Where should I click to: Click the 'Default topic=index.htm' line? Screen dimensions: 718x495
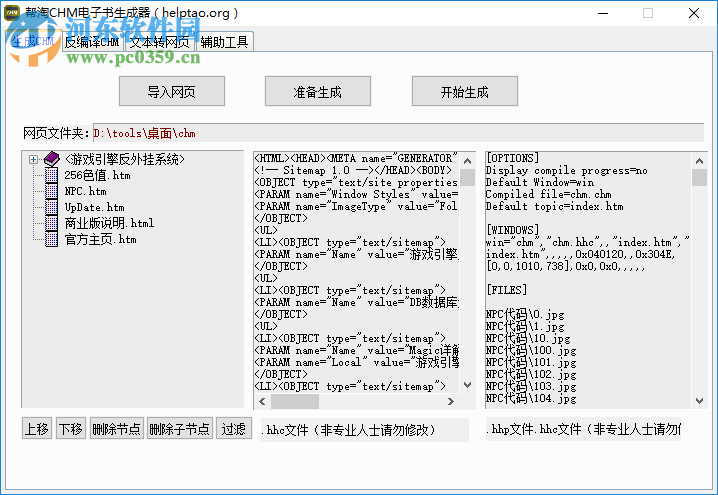pyautogui.click(x=554, y=206)
